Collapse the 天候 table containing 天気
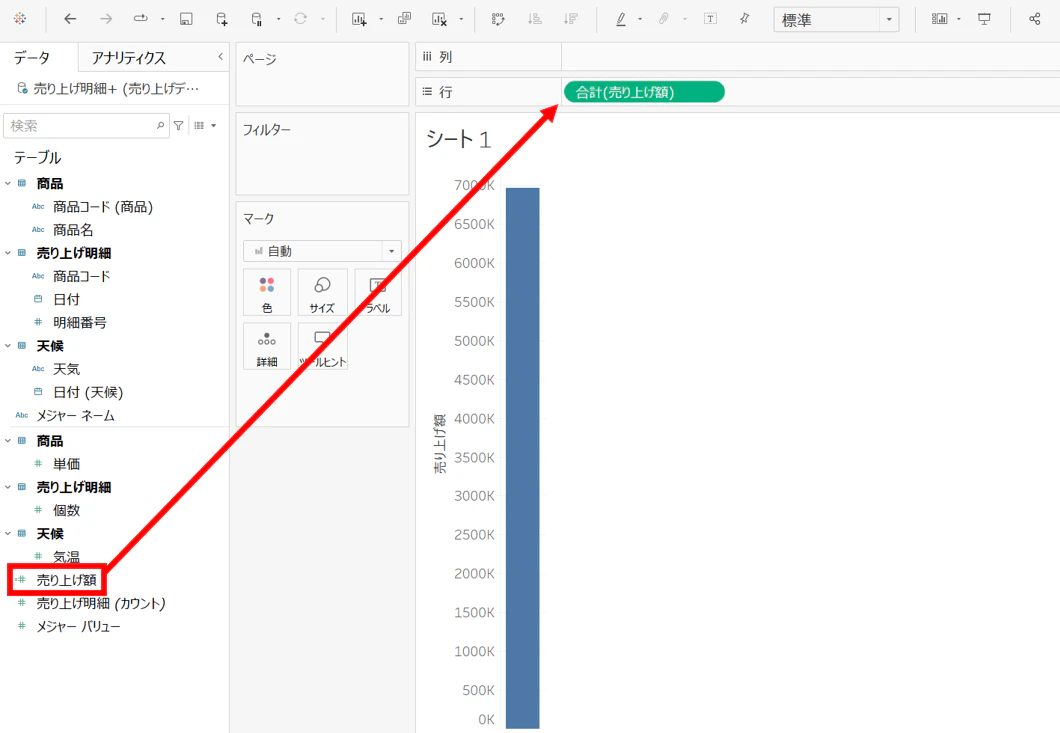 pos(7,346)
